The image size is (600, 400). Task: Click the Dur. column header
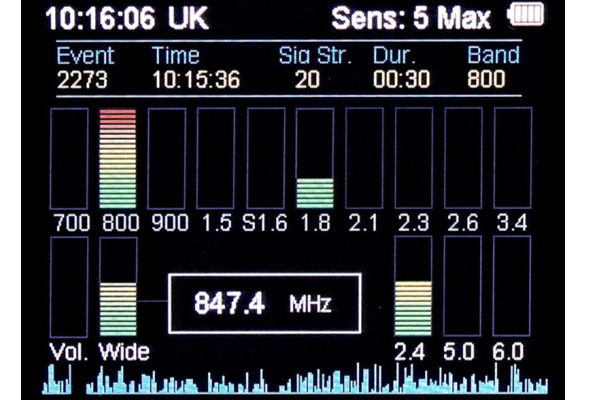[x=394, y=56]
